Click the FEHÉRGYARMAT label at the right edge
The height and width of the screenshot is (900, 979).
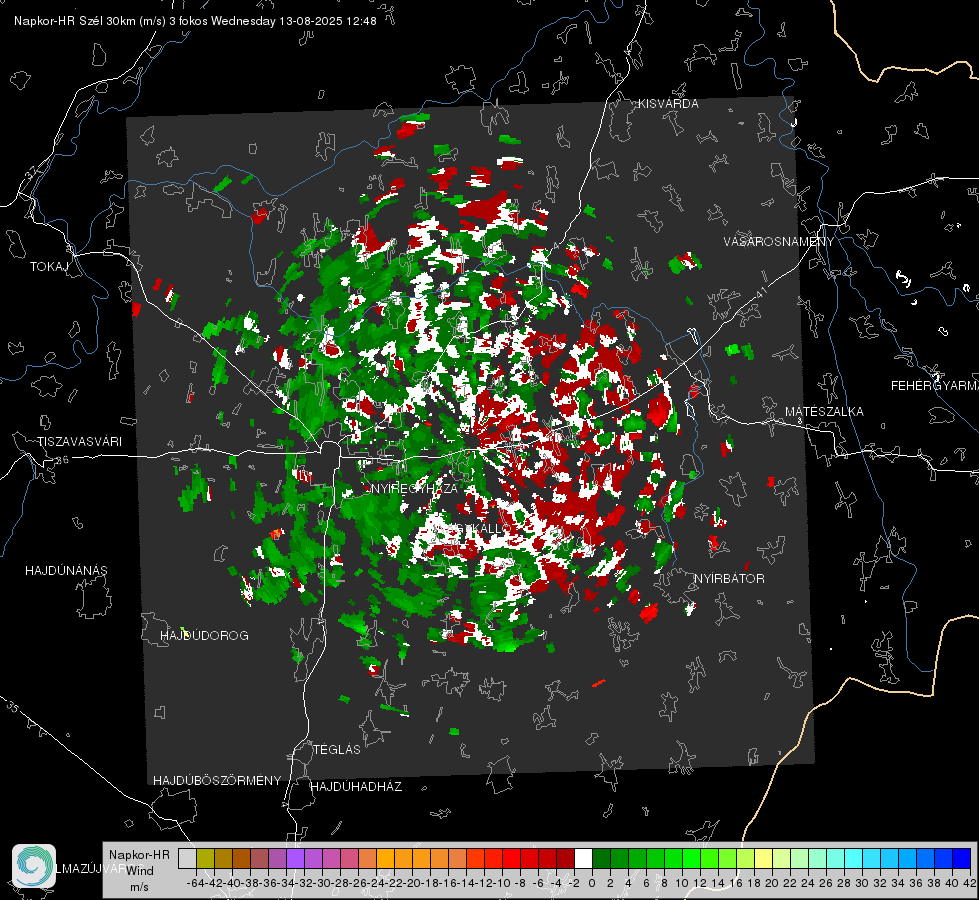[935, 386]
